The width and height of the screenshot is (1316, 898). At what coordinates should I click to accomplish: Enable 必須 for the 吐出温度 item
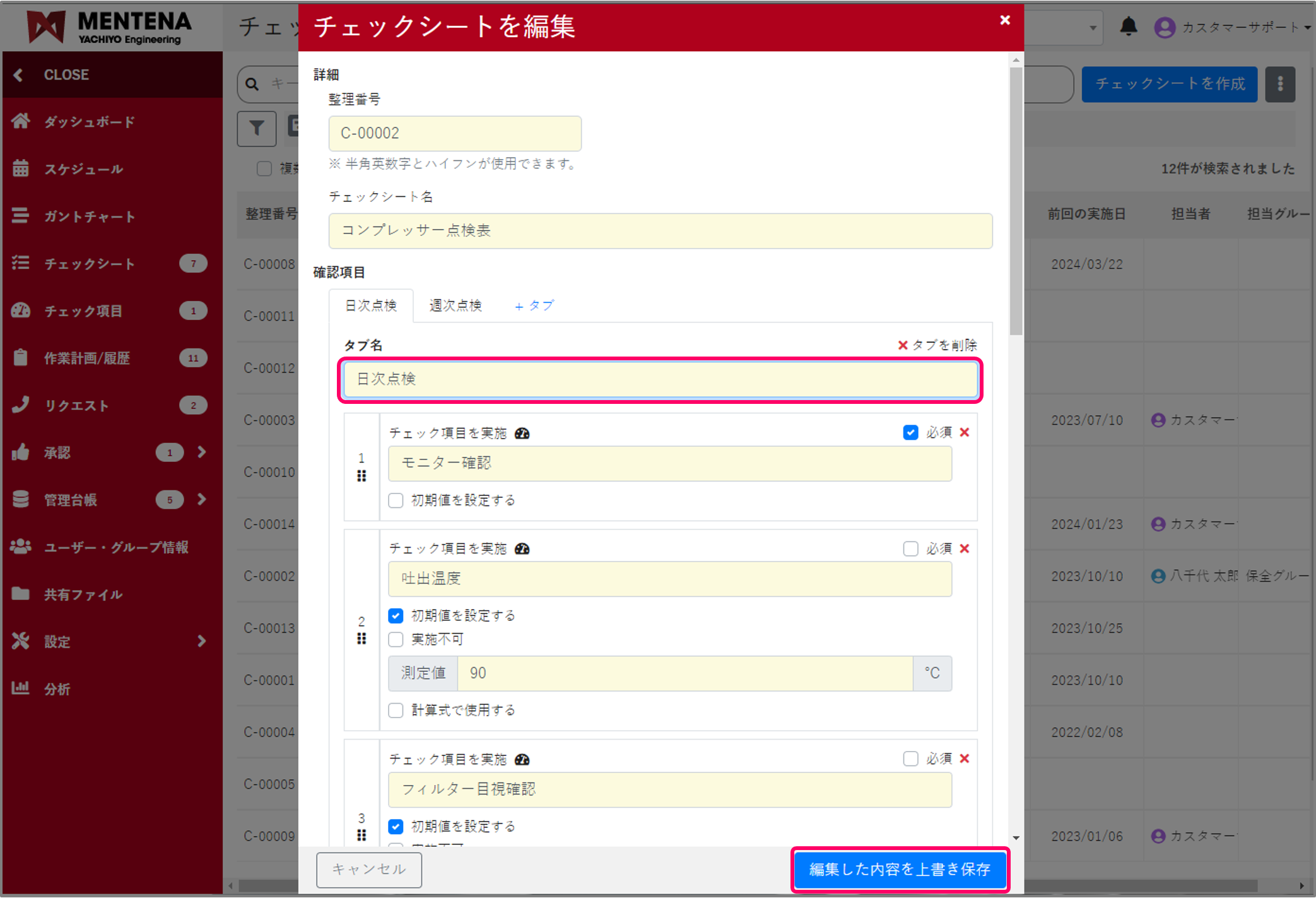click(911, 548)
